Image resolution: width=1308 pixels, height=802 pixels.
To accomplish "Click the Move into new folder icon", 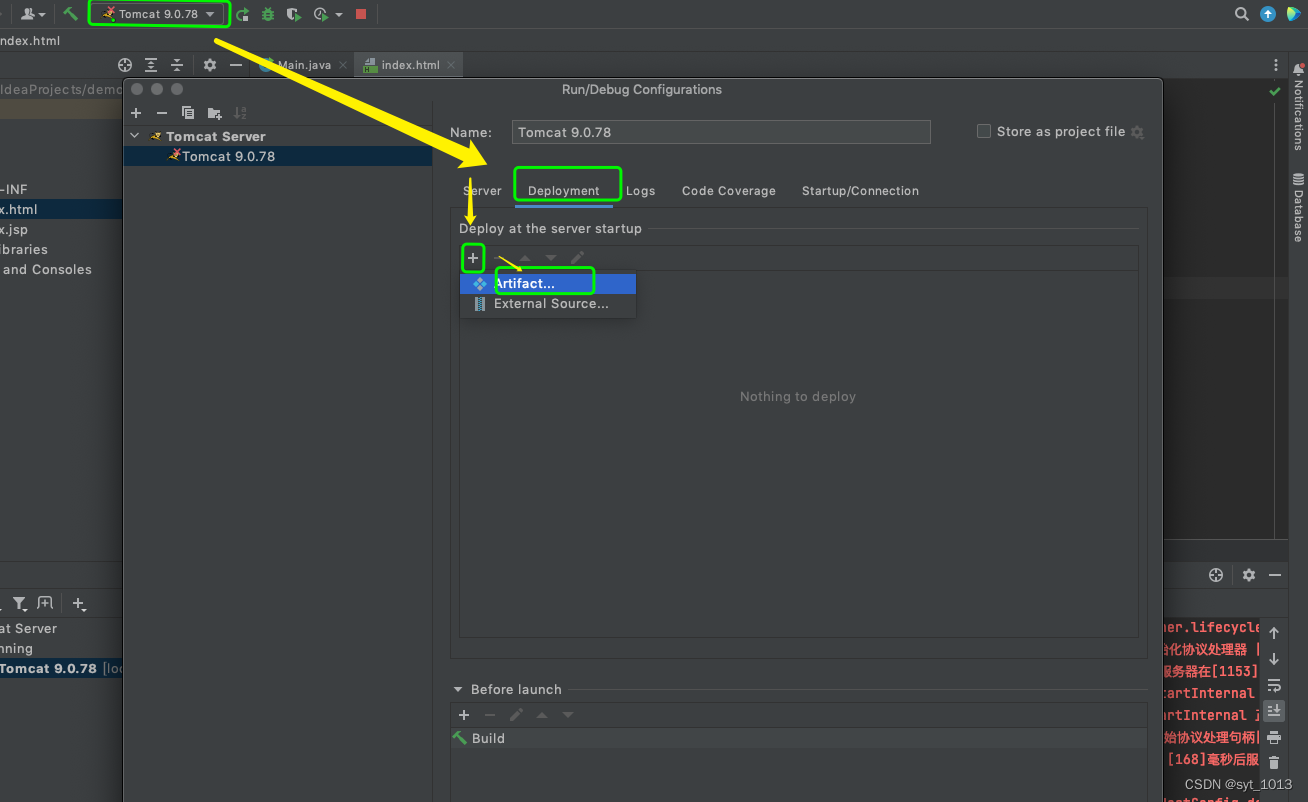I will [x=214, y=113].
